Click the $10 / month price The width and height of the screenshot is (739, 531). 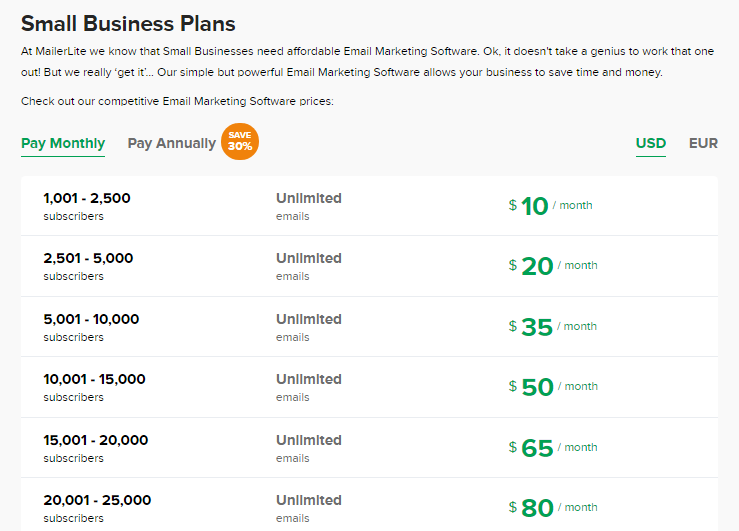pos(550,206)
